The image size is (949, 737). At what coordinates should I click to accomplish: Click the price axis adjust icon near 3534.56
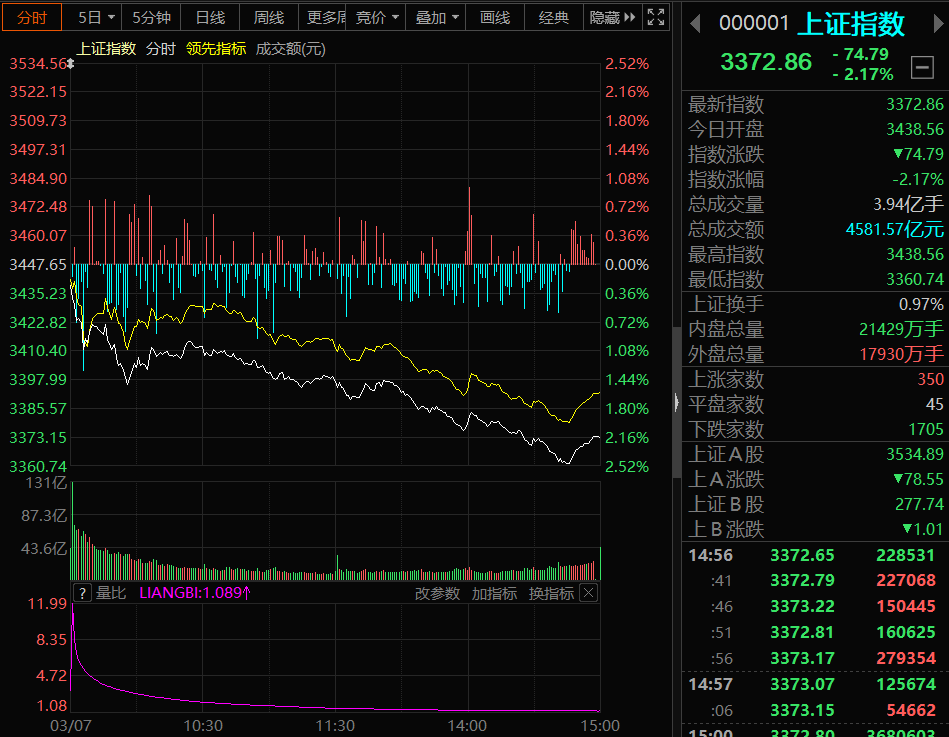(70, 62)
